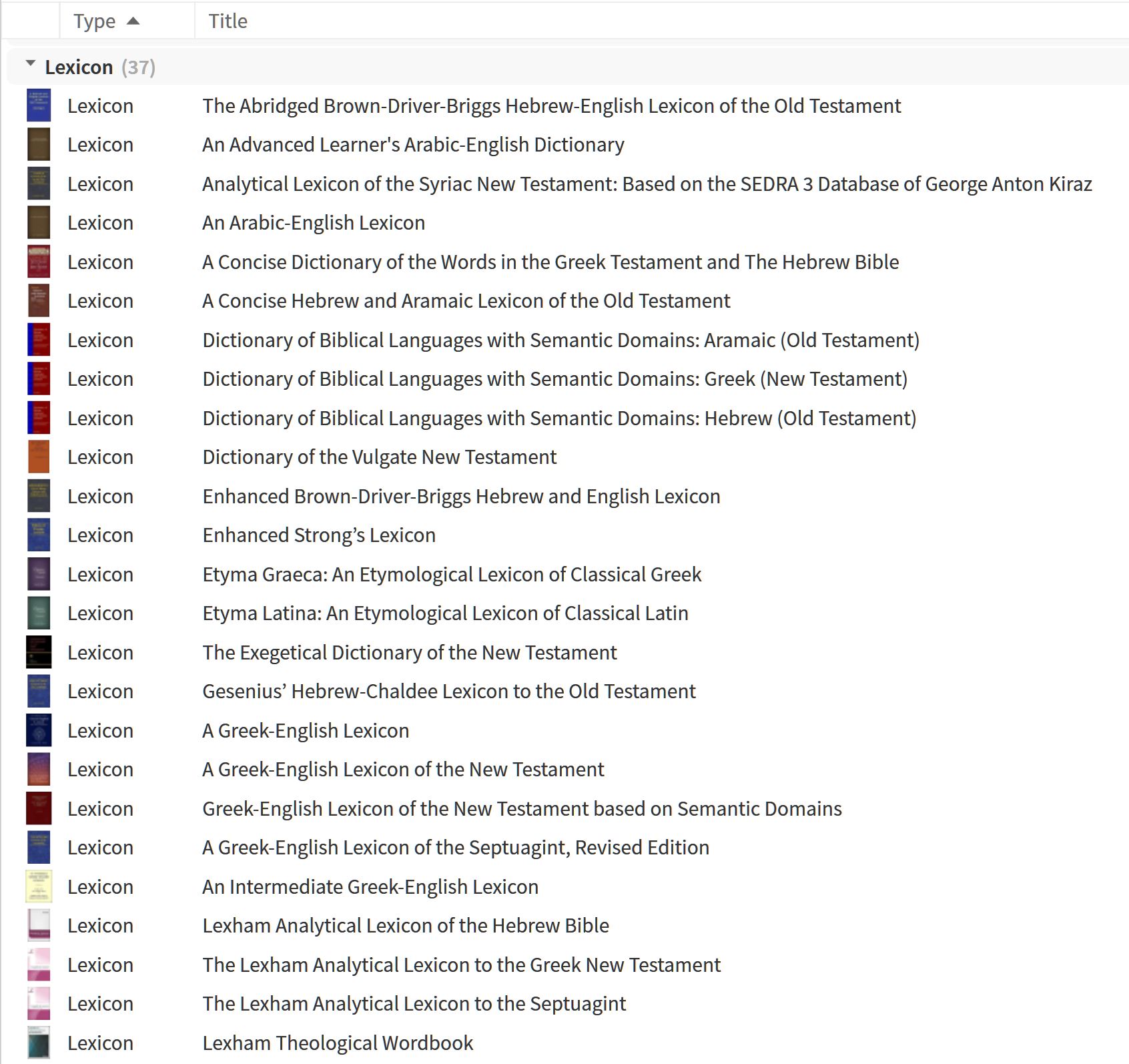Select the Lexham Theological Wordbook cover icon

(x=38, y=1043)
